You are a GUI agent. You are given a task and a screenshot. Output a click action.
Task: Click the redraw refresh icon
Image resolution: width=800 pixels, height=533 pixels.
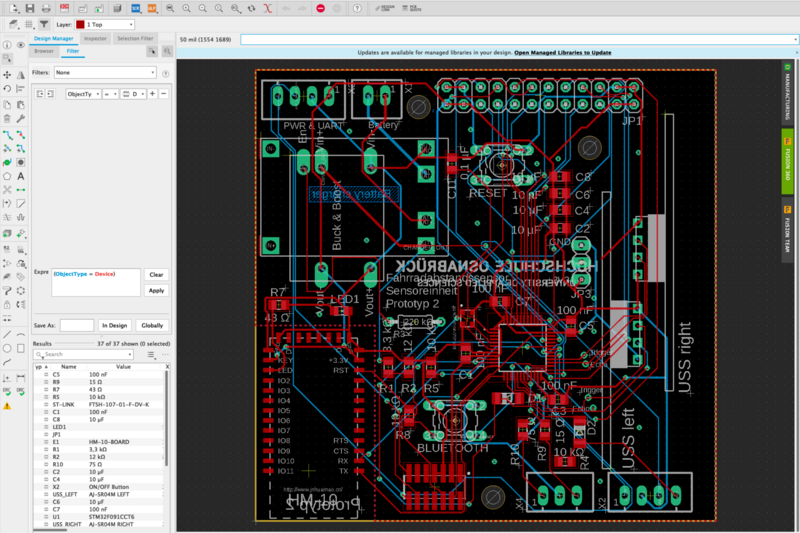pyautogui.click(x=252, y=8)
